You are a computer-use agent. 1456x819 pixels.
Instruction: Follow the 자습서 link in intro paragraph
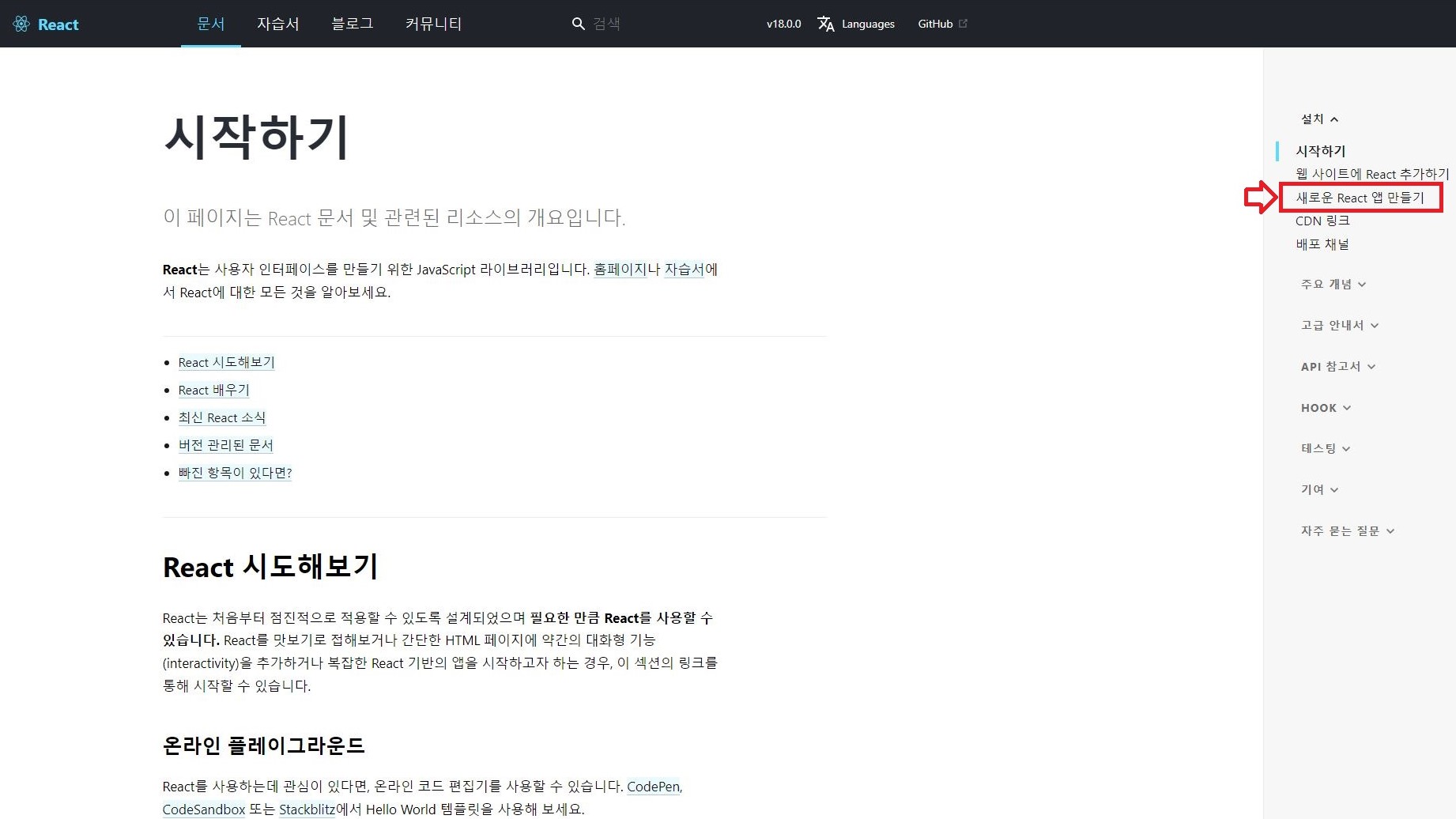(x=685, y=270)
